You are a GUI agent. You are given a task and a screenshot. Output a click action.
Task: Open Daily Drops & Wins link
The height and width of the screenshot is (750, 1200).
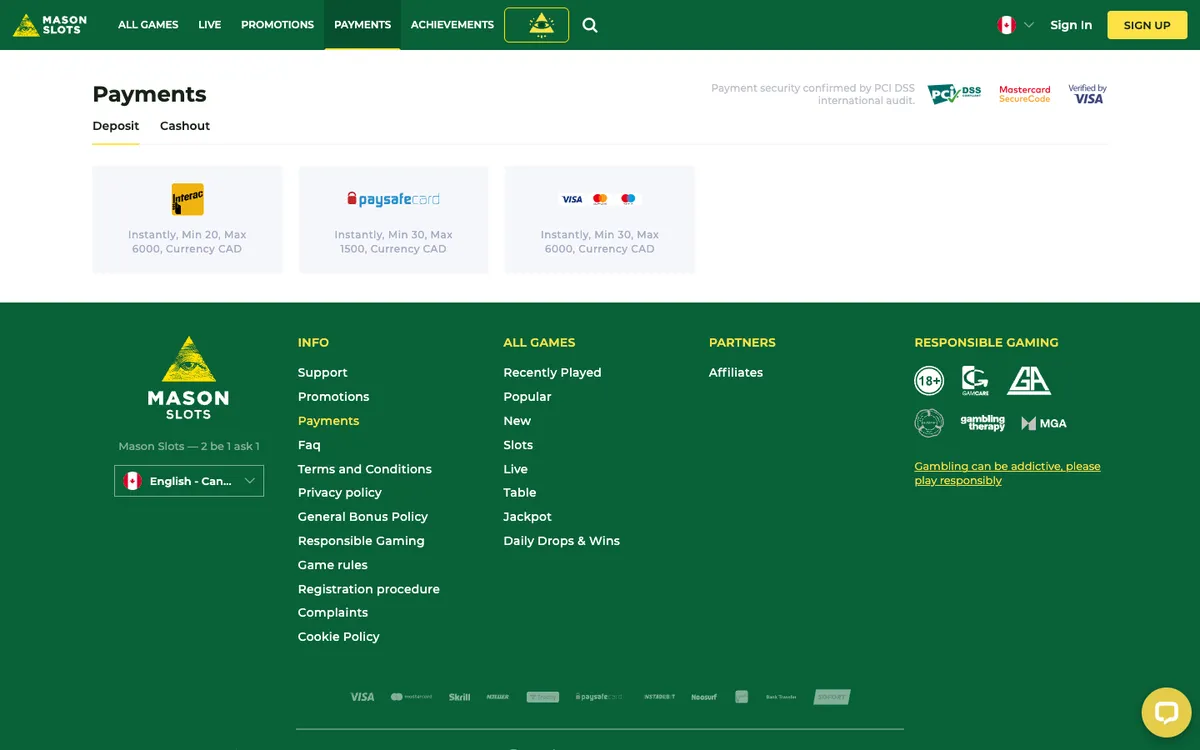tap(561, 541)
